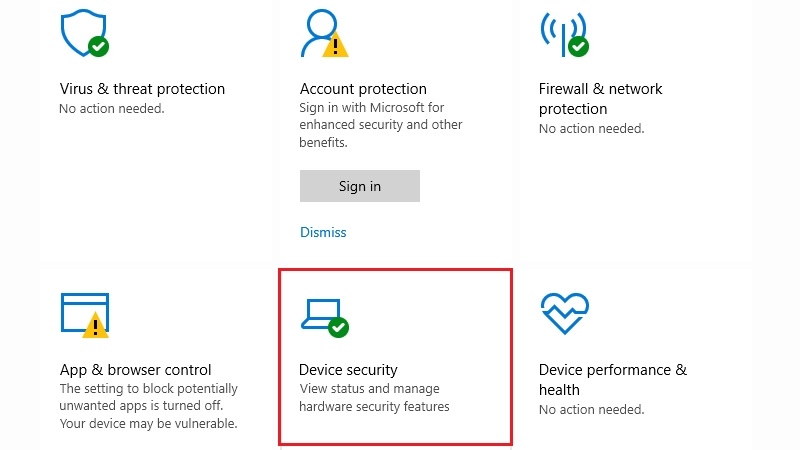The height and width of the screenshot is (450, 800).
Task: Click 'No action needed' under Virus protection
Action: point(112,109)
